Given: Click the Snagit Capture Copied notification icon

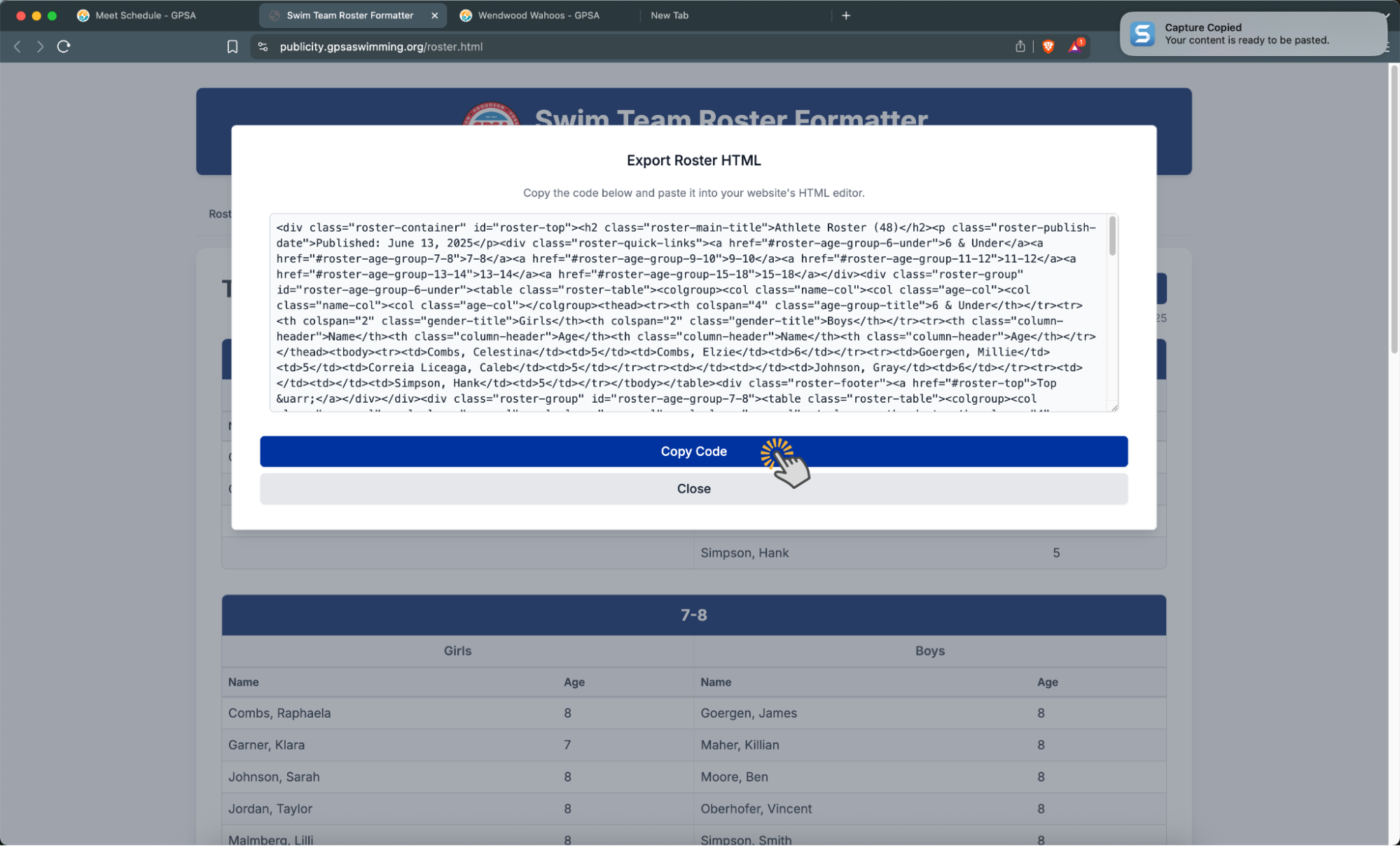Looking at the screenshot, I should pyautogui.click(x=1142, y=34).
